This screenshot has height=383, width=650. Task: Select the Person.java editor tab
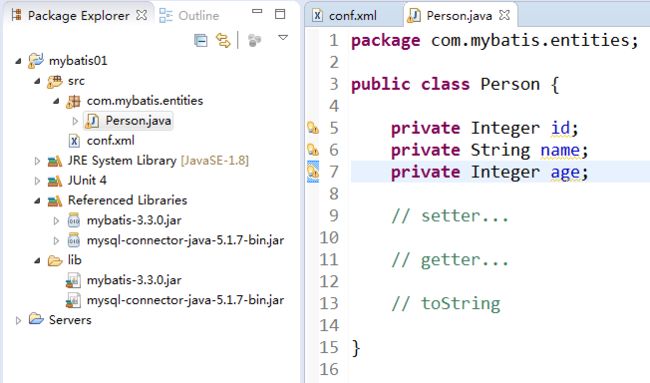[459, 16]
